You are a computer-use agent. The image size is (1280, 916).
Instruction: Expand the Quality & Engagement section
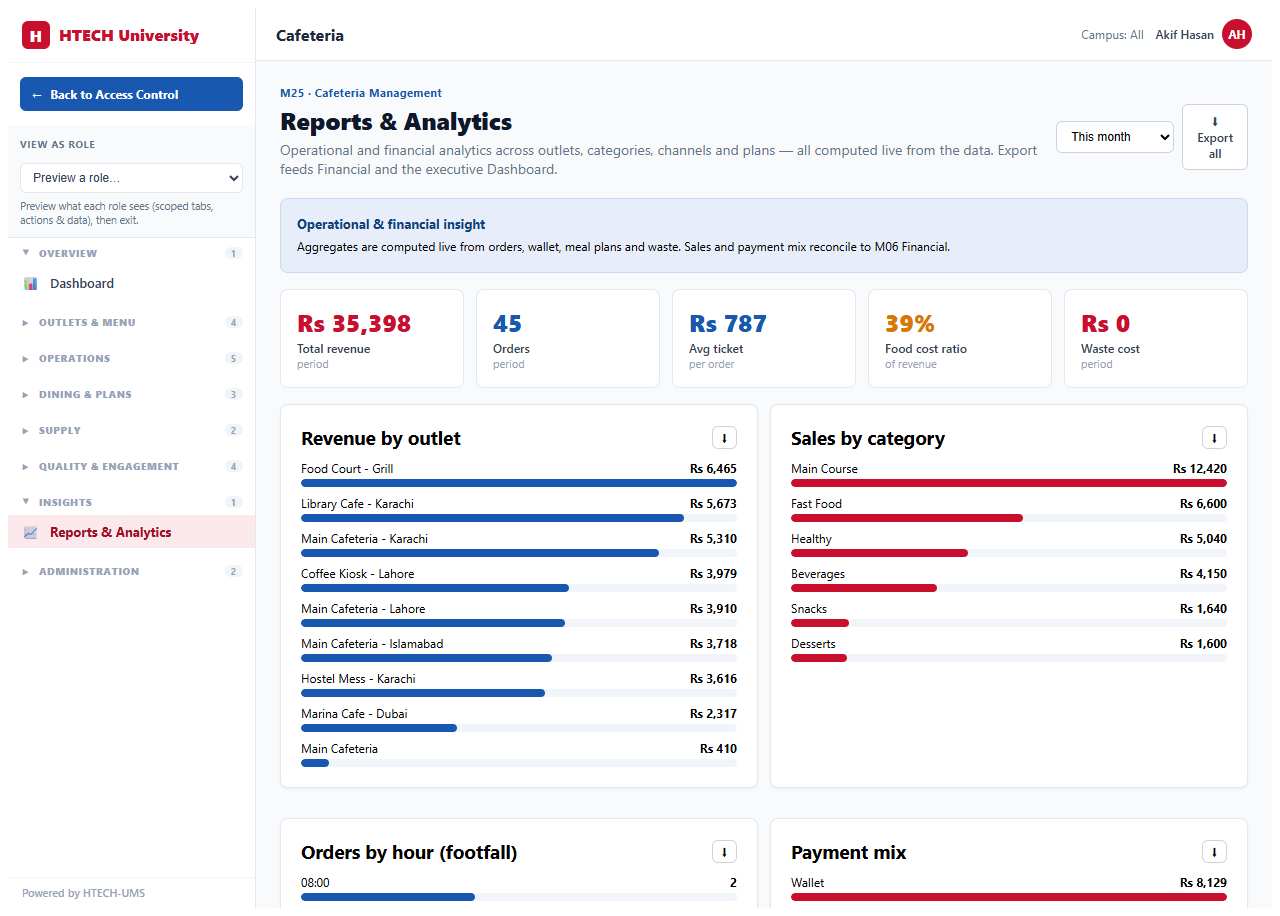pyautogui.click(x=131, y=467)
